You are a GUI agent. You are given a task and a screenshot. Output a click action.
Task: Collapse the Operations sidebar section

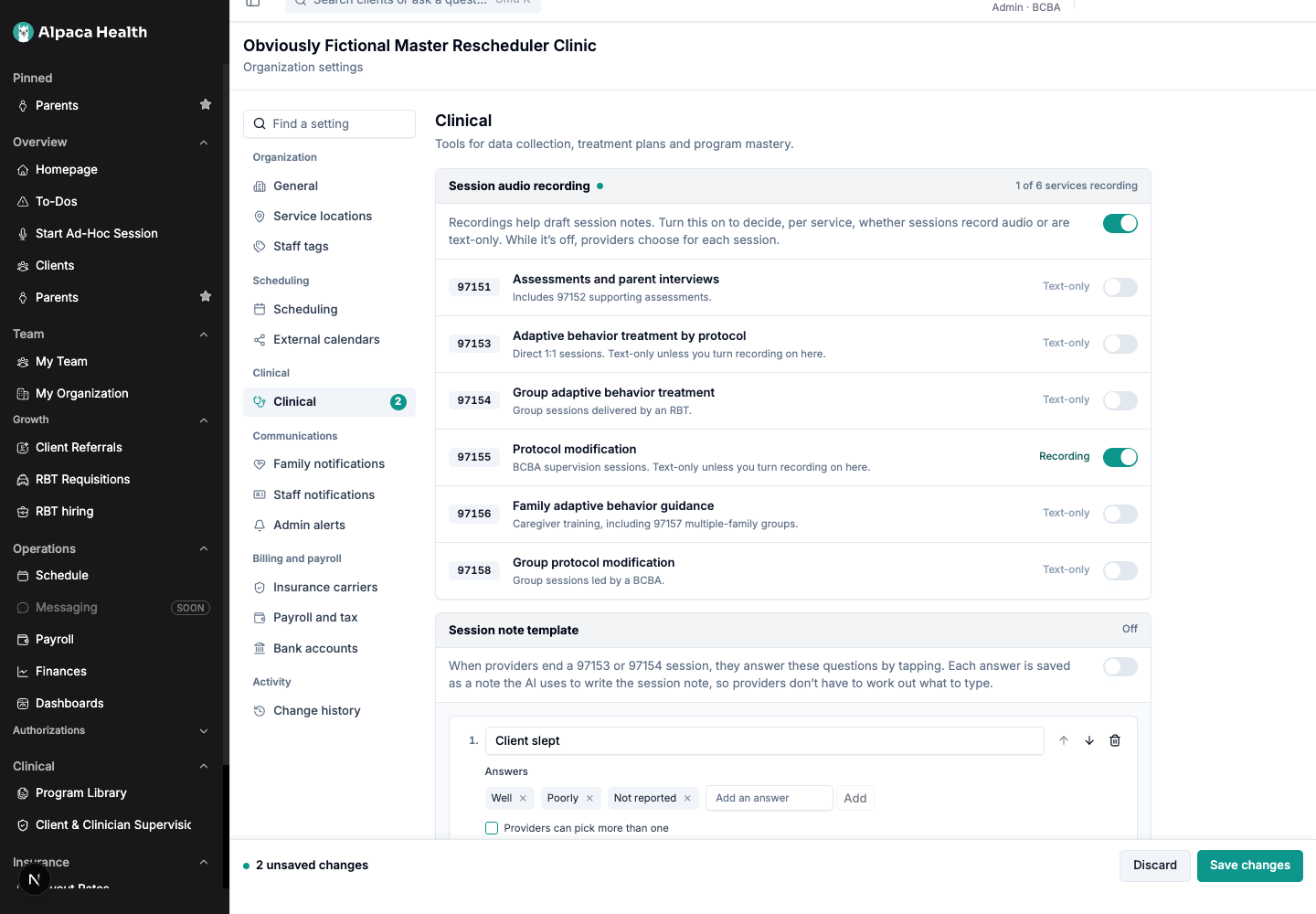coord(204,548)
